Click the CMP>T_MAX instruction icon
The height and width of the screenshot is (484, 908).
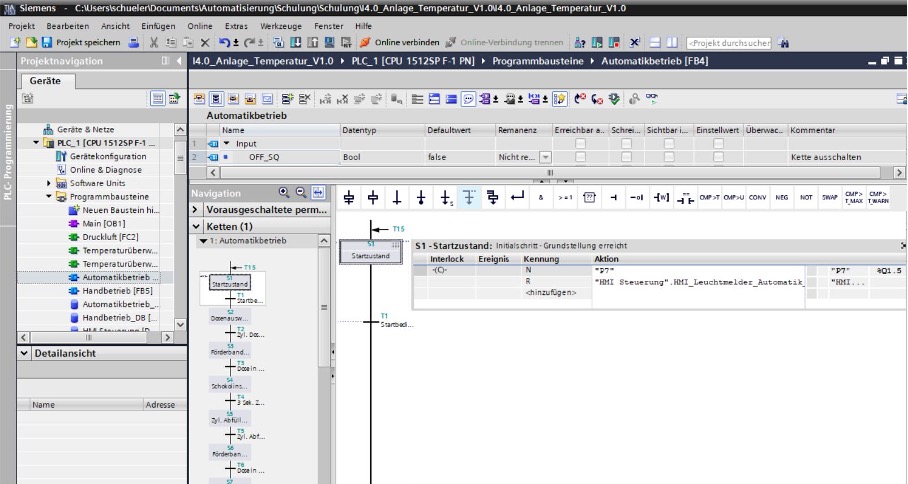(x=853, y=197)
